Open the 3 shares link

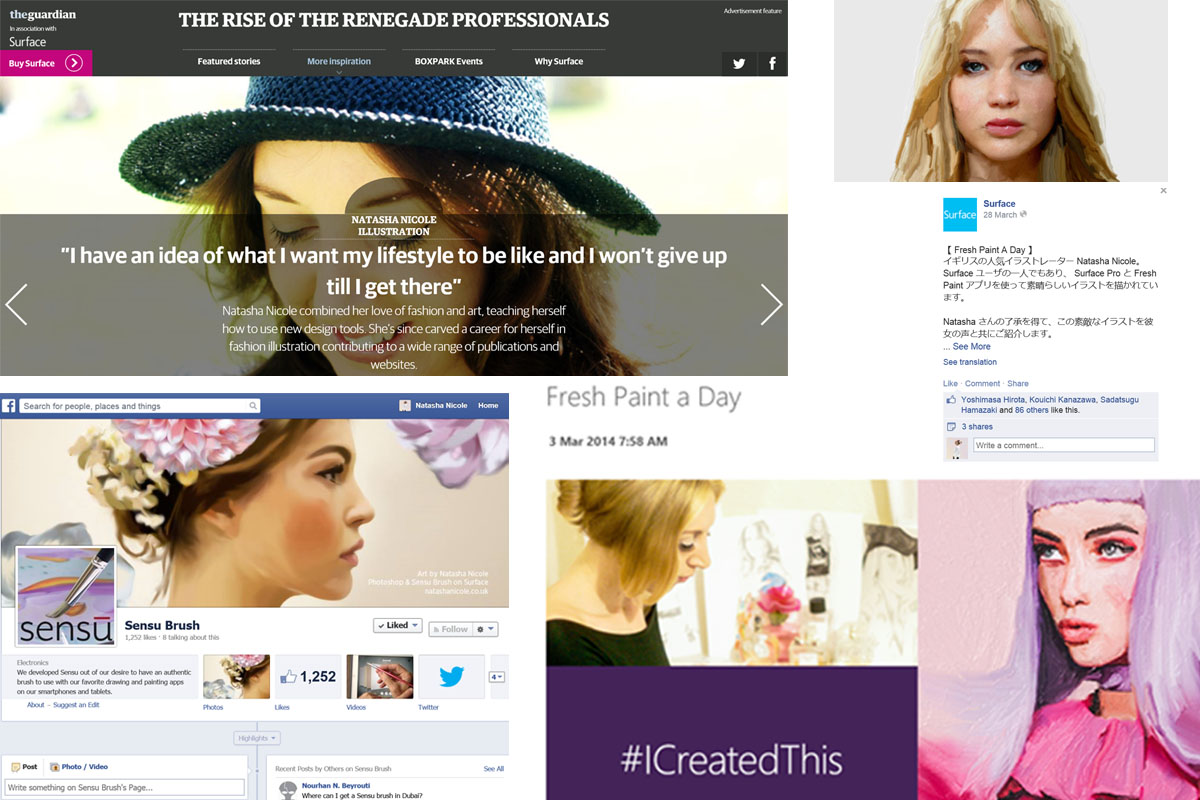977,427
